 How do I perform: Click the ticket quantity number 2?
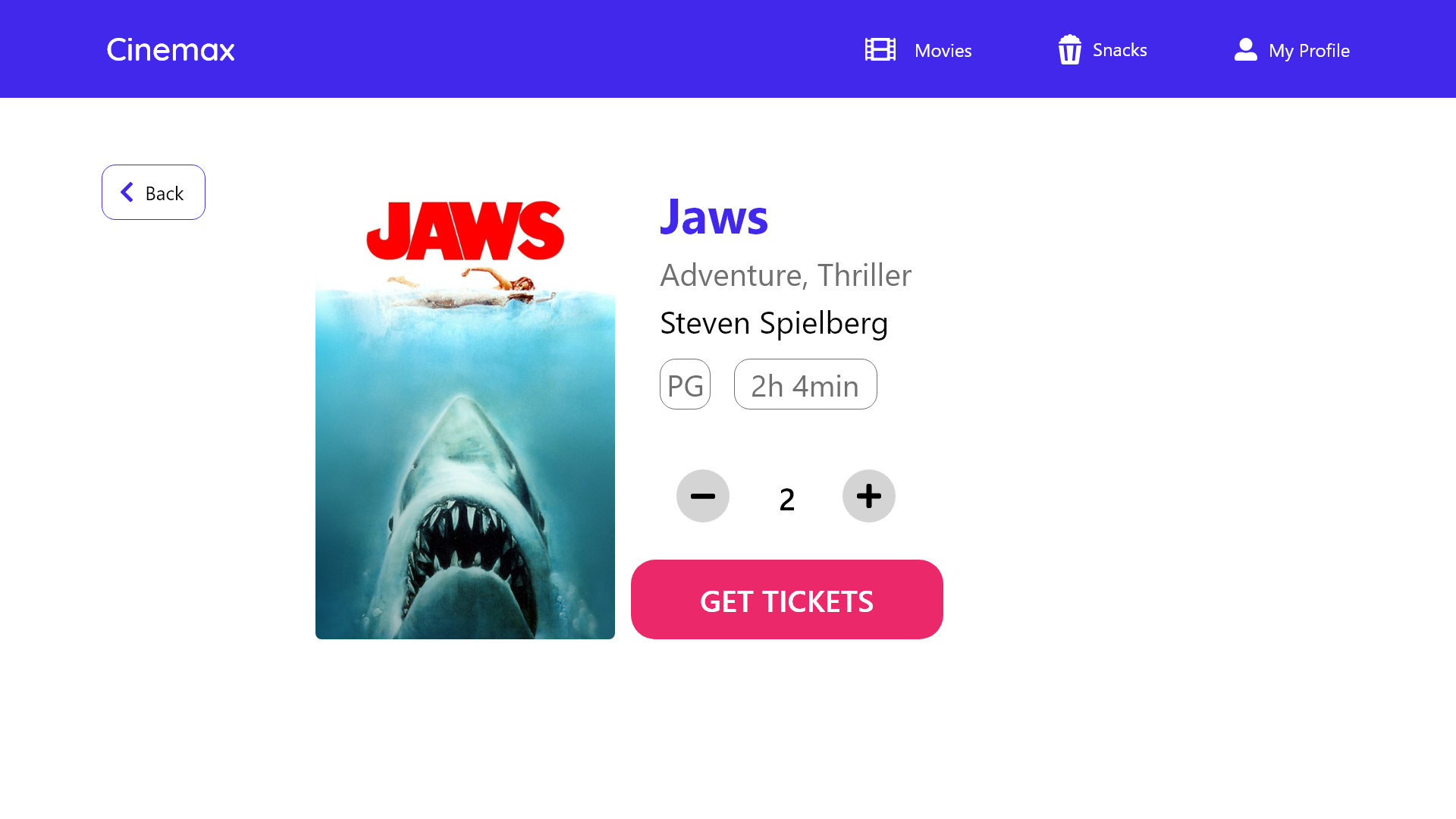click(787, 499)
